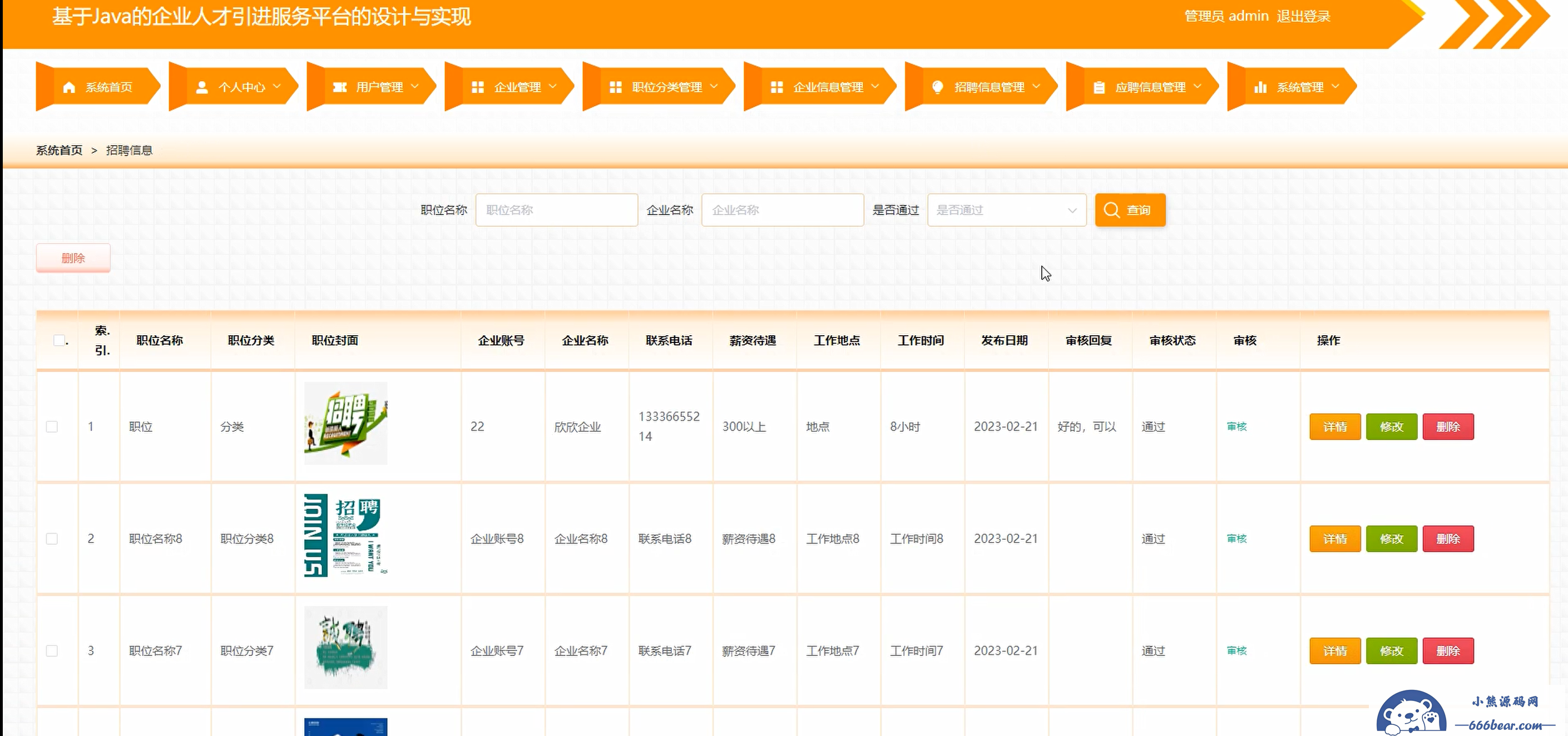Expand the 个人中心 dropdown chevron
The image size is (1568, 736).
coord(277,86)
